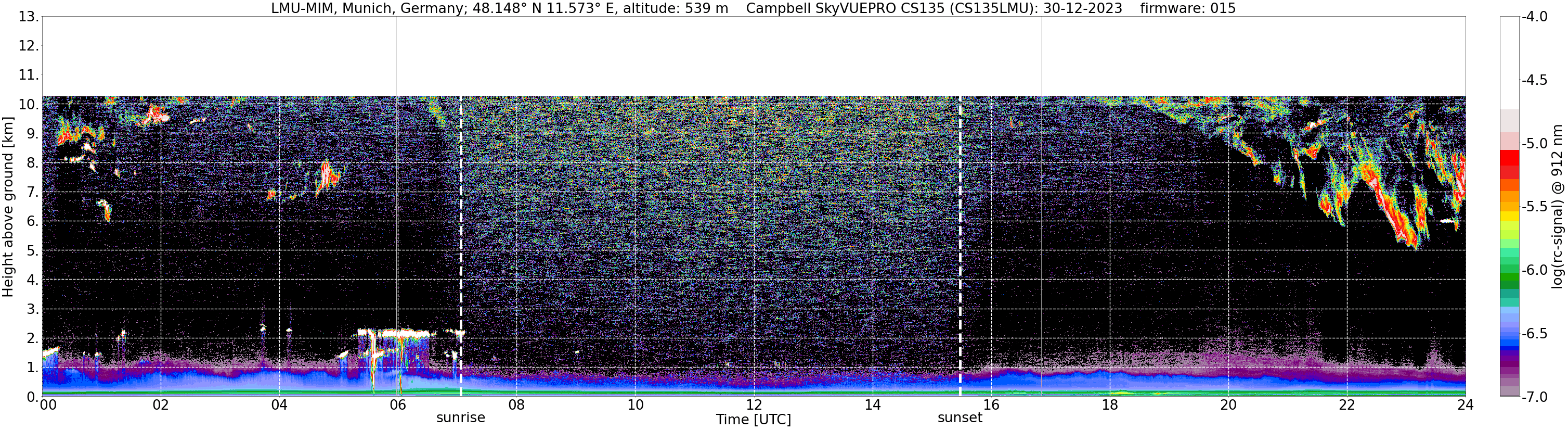Click the '5.' height axis tick label
Viewport: 1568px width, 430px height.
pos(33,250)
